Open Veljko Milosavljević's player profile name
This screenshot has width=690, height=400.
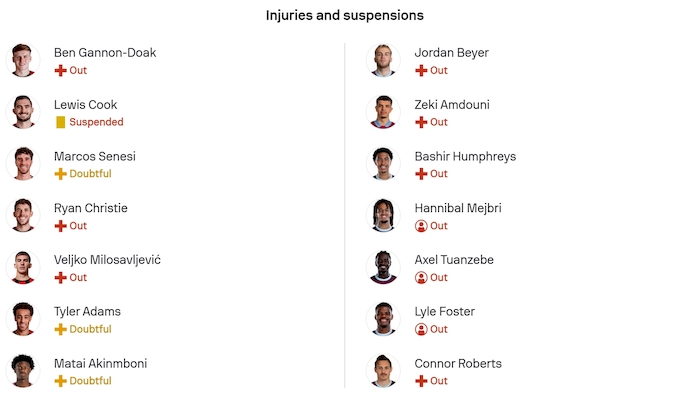(x=107, y=260)
